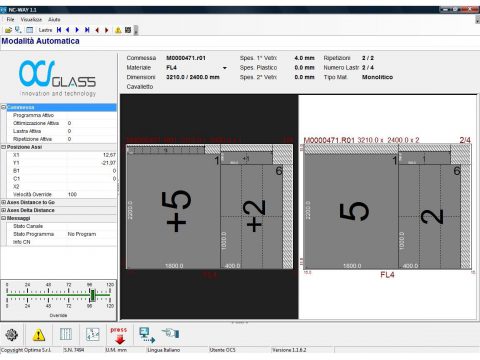Viewport: 480px width, 360px height.
Task: Click the yellow warning icon in top toolbar
Action: (118, 30)
